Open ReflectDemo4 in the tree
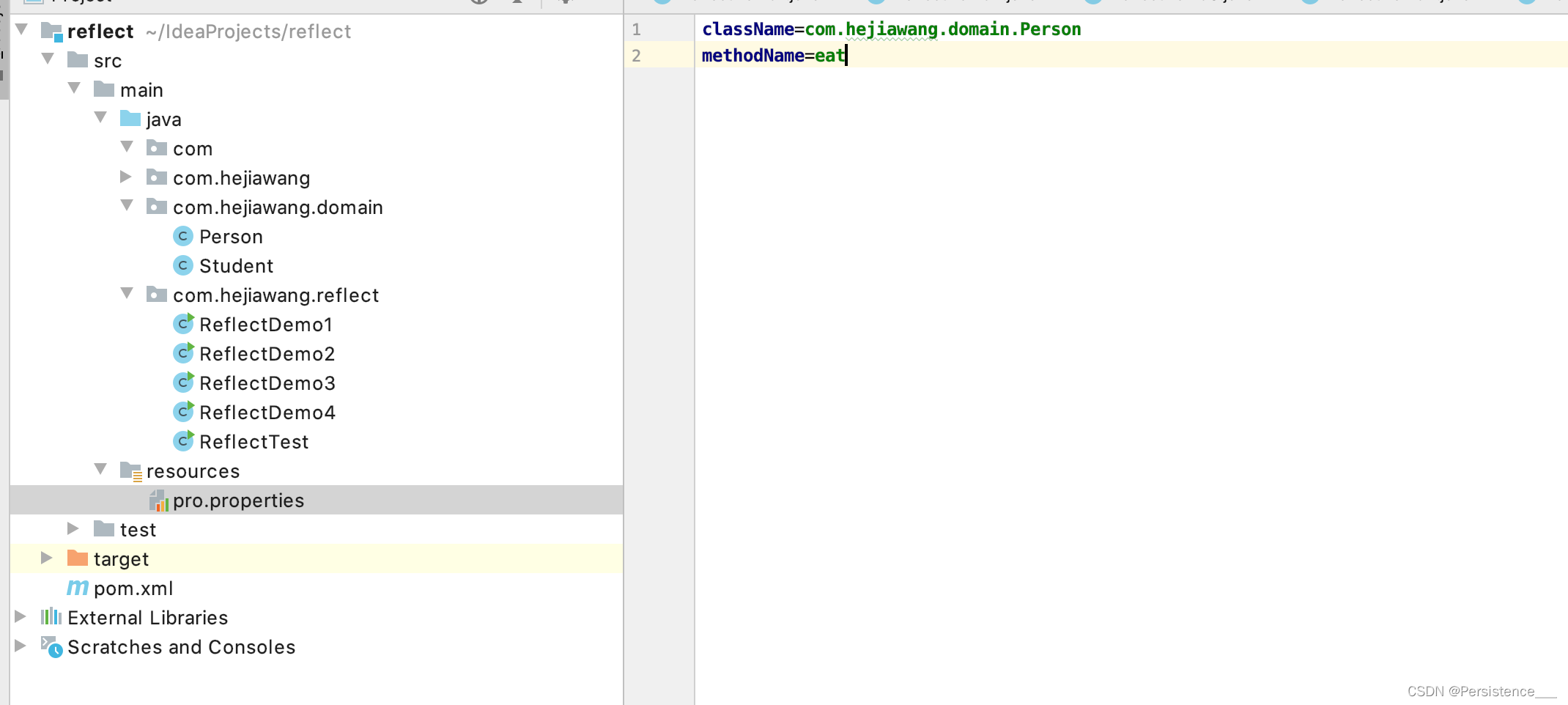The width and height of the screenshot is (1568, 705). (x=267, y=413)
